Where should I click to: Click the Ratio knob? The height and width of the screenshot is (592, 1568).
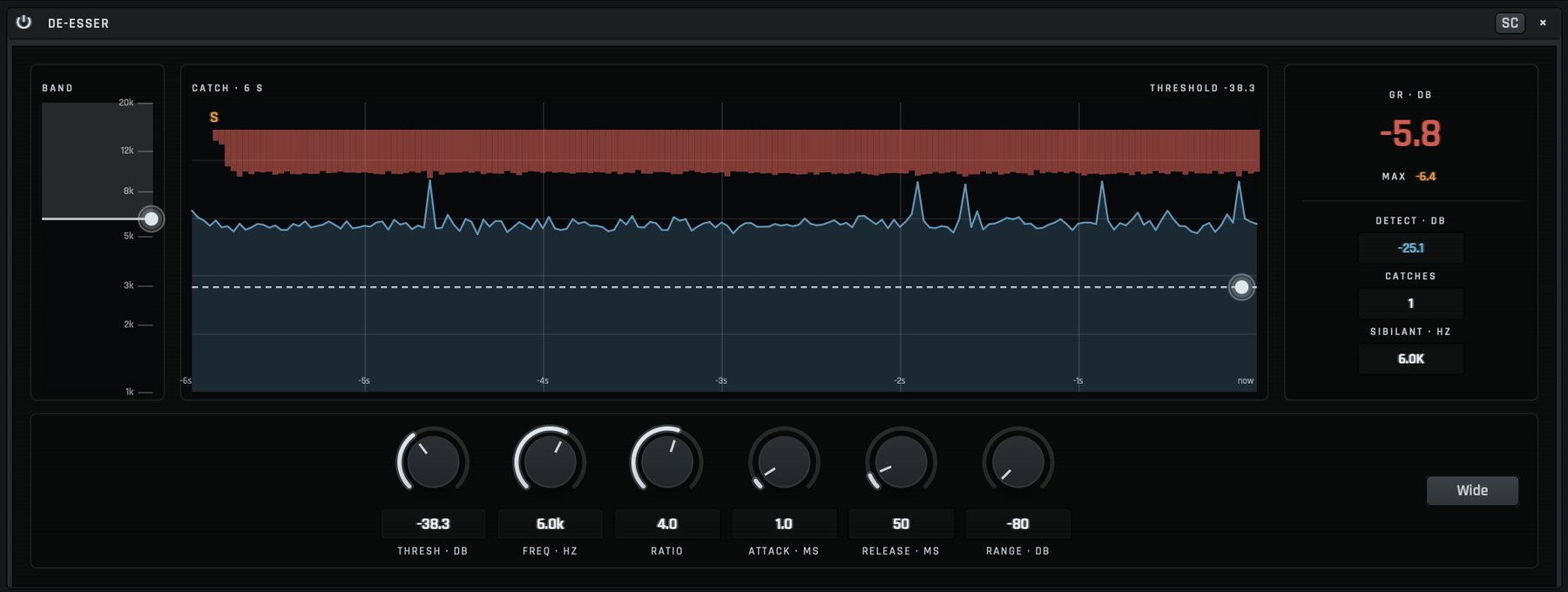666,461
